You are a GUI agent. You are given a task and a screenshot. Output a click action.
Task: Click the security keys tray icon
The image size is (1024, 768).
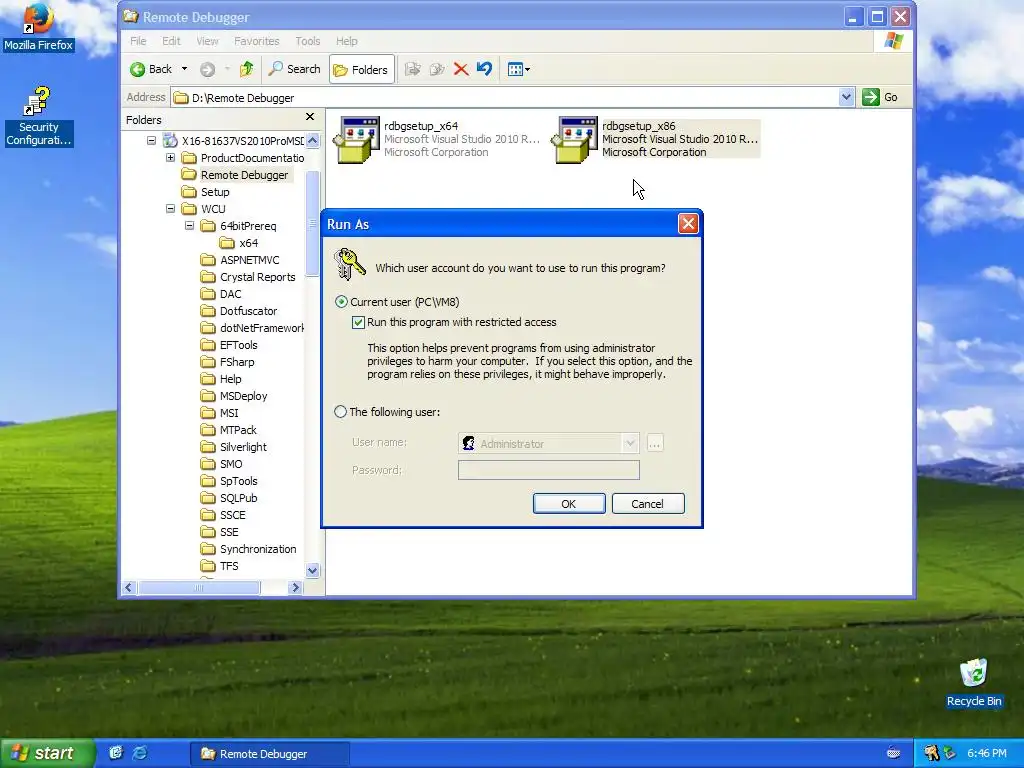click(x=931, y=753)
